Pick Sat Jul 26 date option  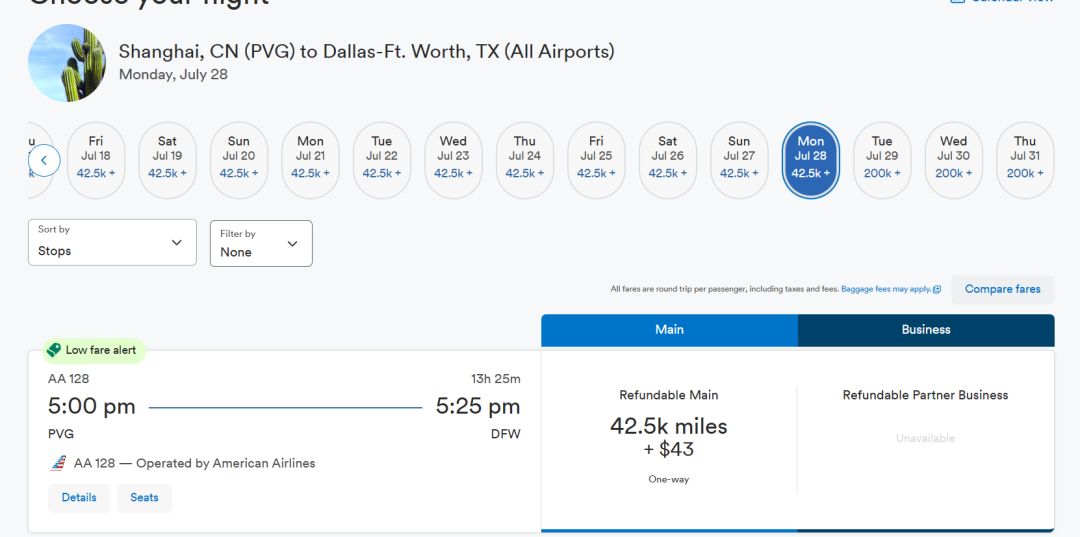pyautogui.click(x=668, y=160)
